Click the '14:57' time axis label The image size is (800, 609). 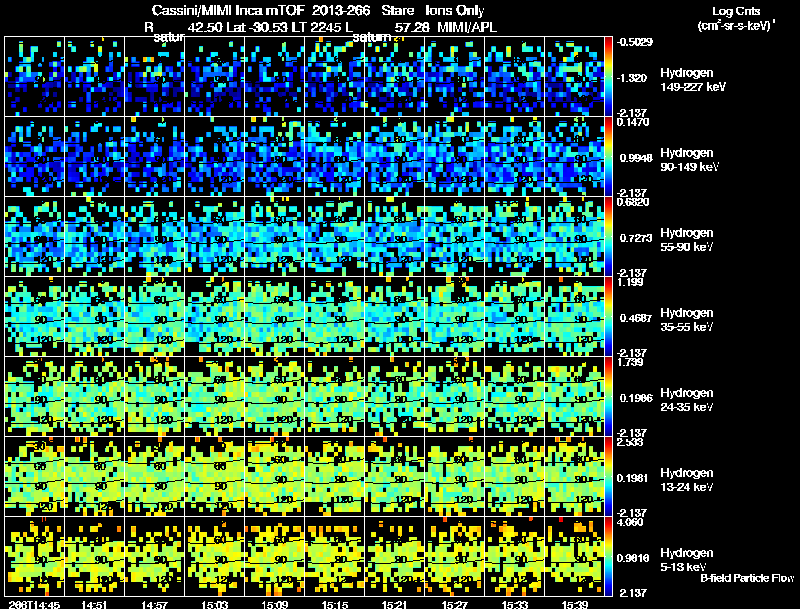tap(155, 605)
